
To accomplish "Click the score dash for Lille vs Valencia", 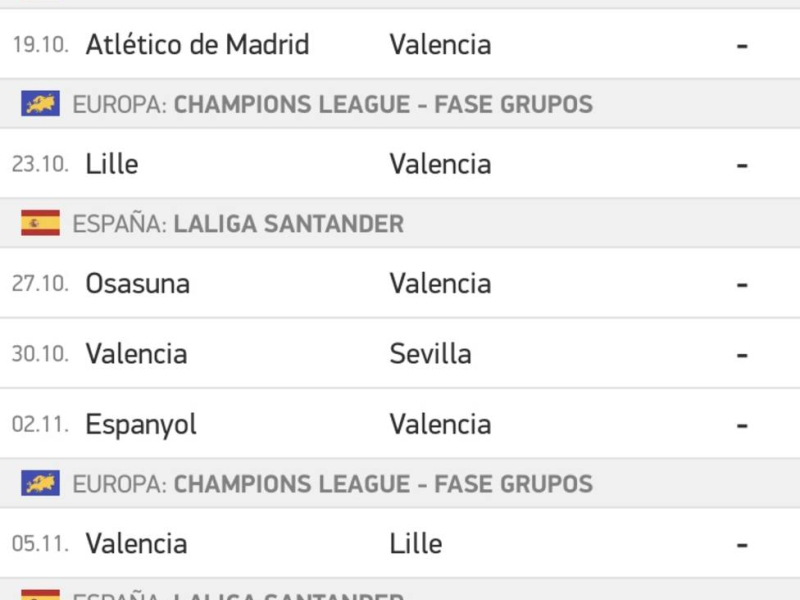I will [742, 164].
